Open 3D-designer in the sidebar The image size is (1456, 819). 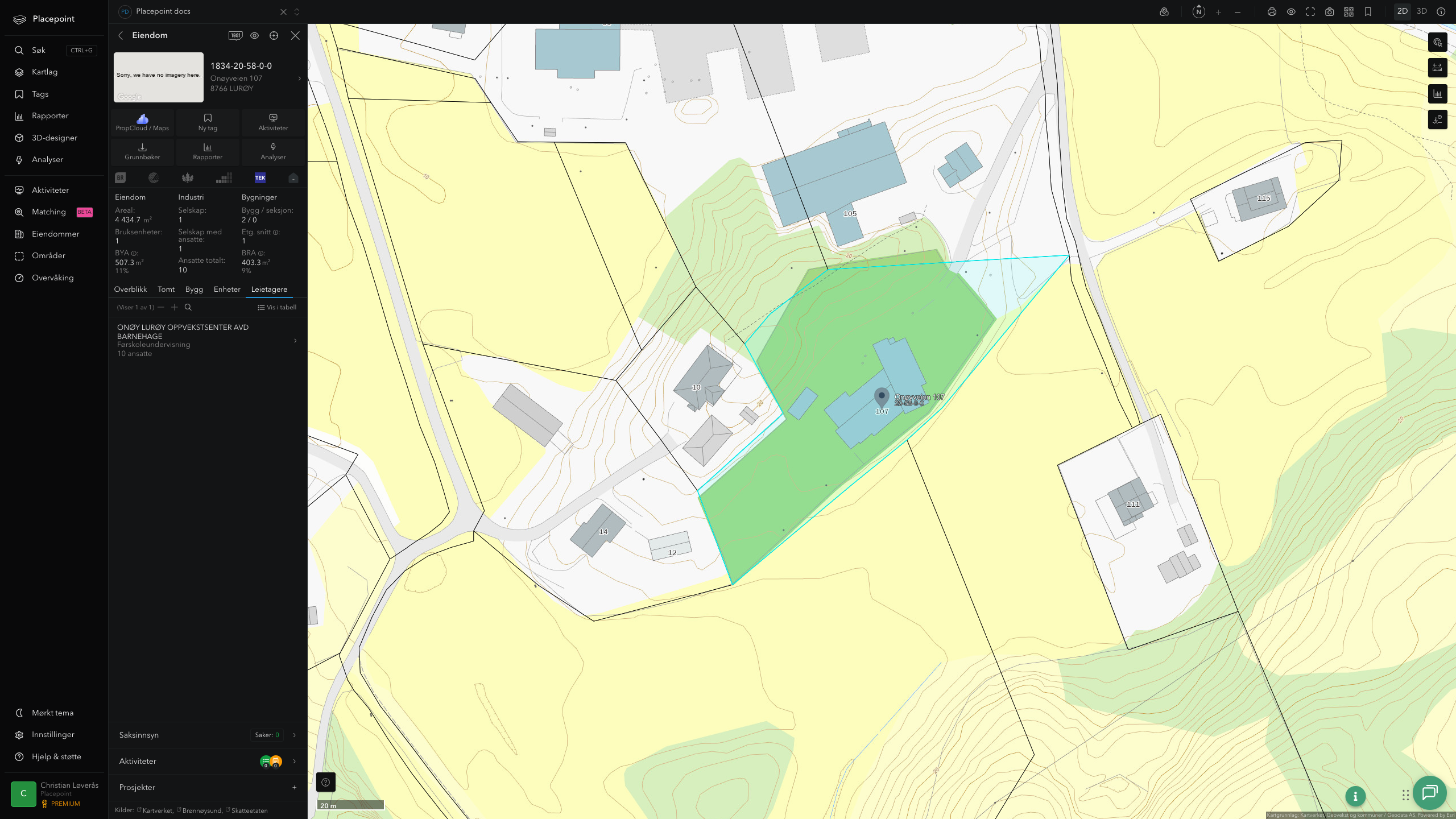click(x=54, y=138)
